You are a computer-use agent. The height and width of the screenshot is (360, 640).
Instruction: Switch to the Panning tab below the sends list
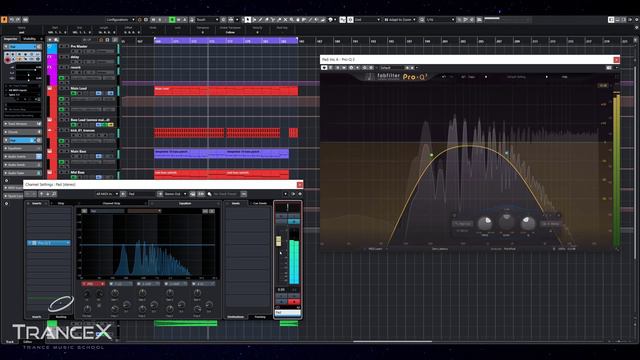[260, 317]
